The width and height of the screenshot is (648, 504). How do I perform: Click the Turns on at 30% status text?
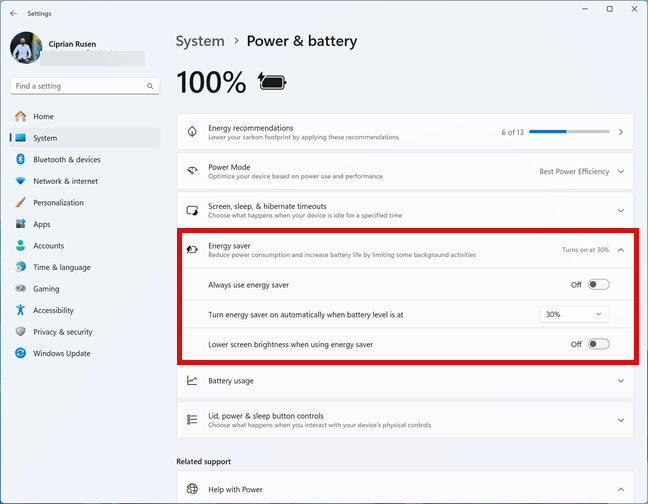[x=585, y=250]
